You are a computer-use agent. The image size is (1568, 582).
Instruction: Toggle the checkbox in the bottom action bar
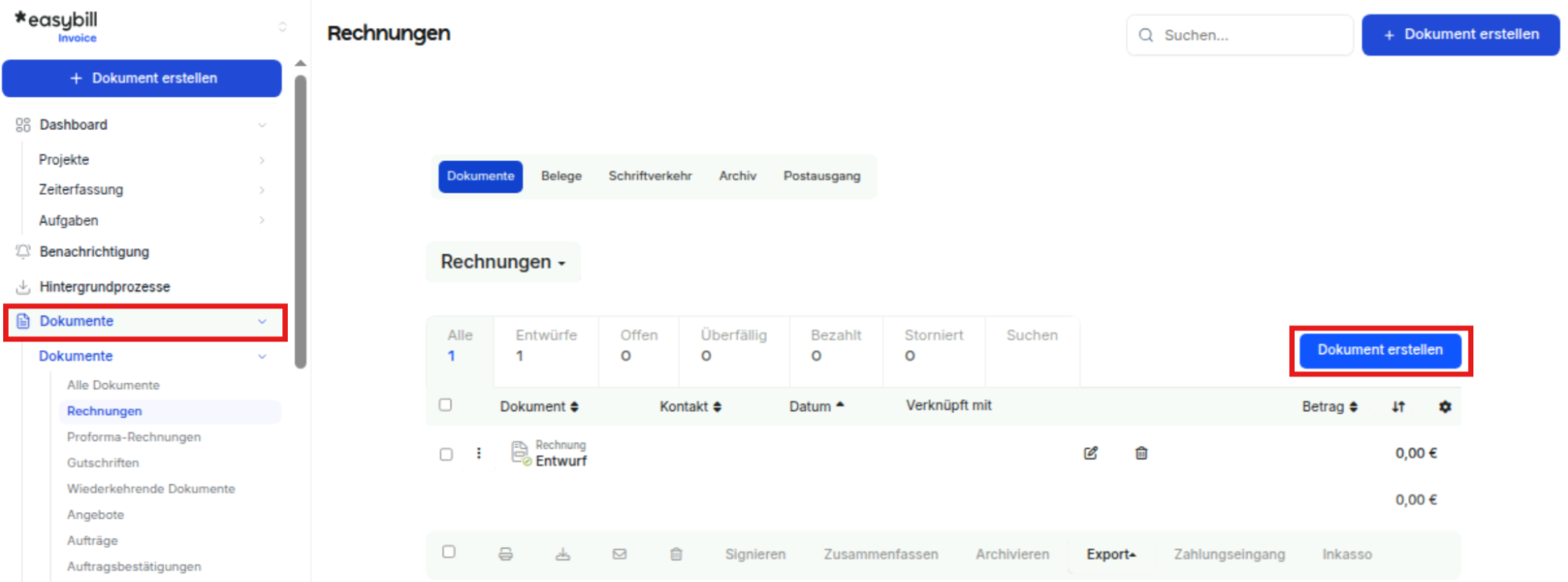tap(449, 552)
